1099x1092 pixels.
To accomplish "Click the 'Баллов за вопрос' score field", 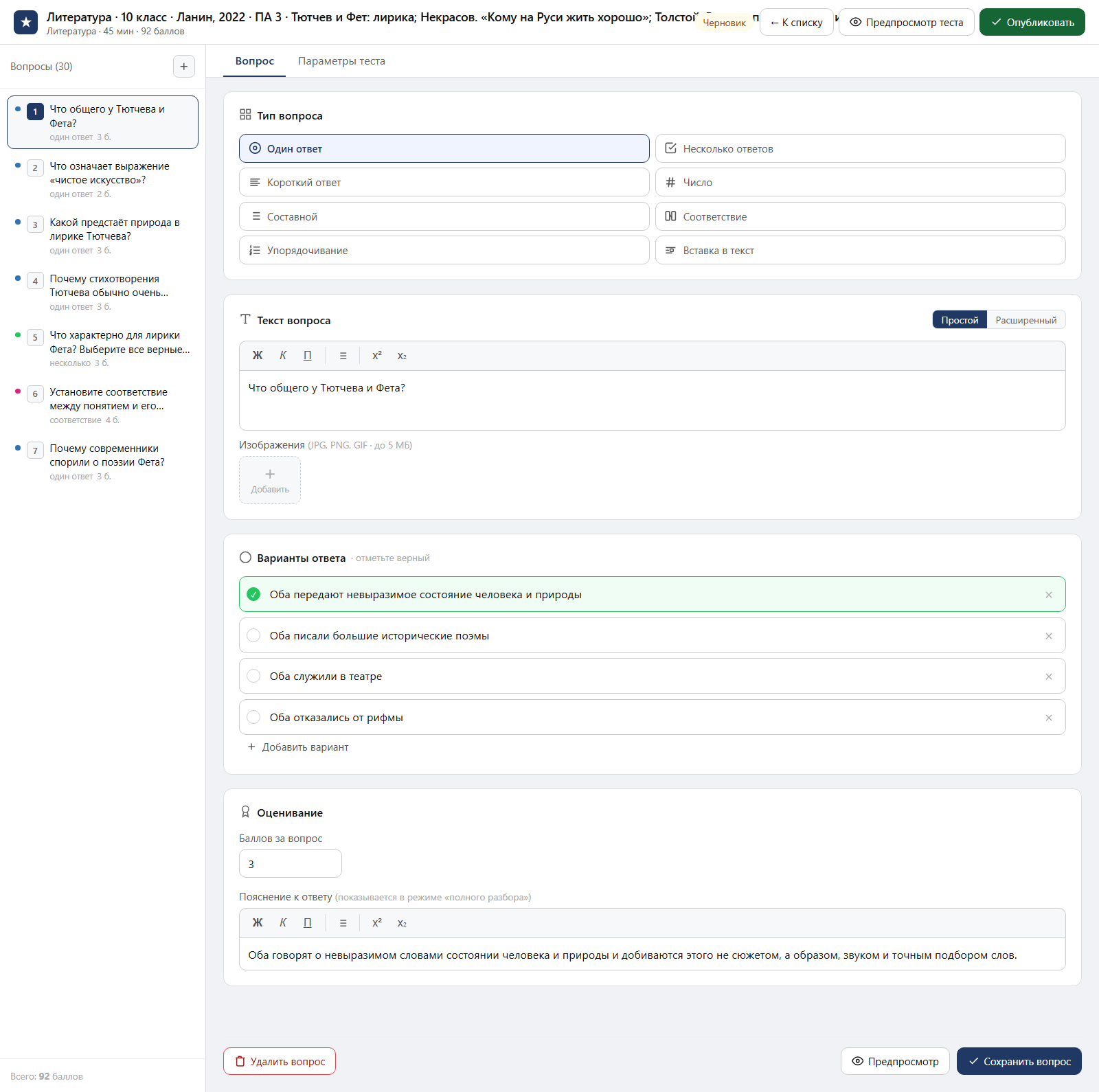I will 291,864.
